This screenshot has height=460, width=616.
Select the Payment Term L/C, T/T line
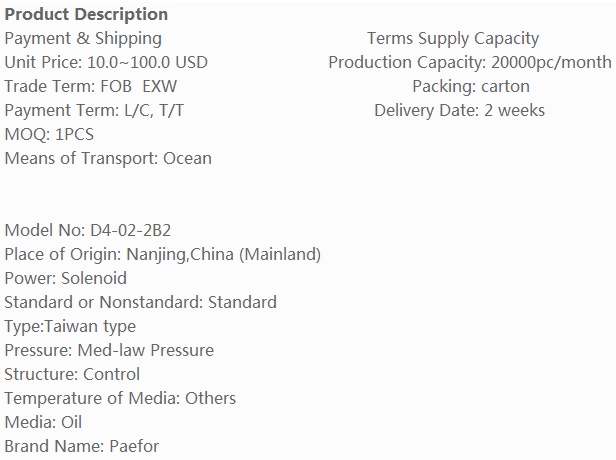pyautogui.click(x=94, y=110)
